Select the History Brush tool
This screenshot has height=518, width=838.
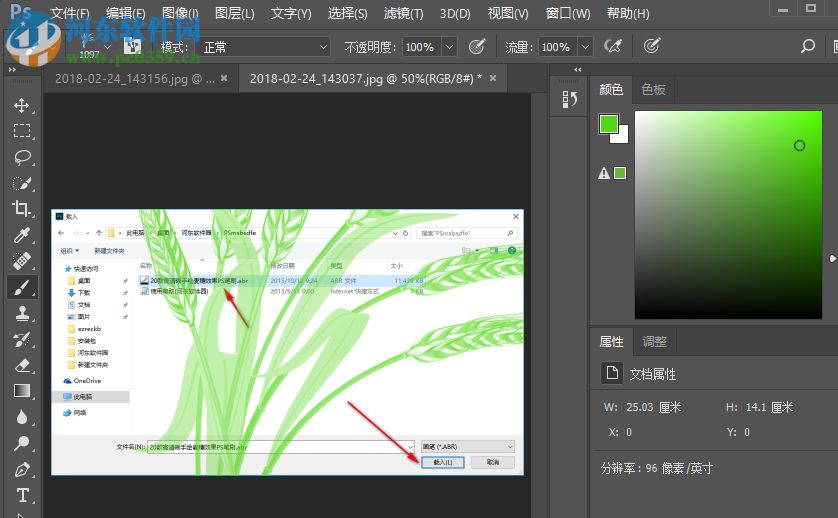click(21, 339)
